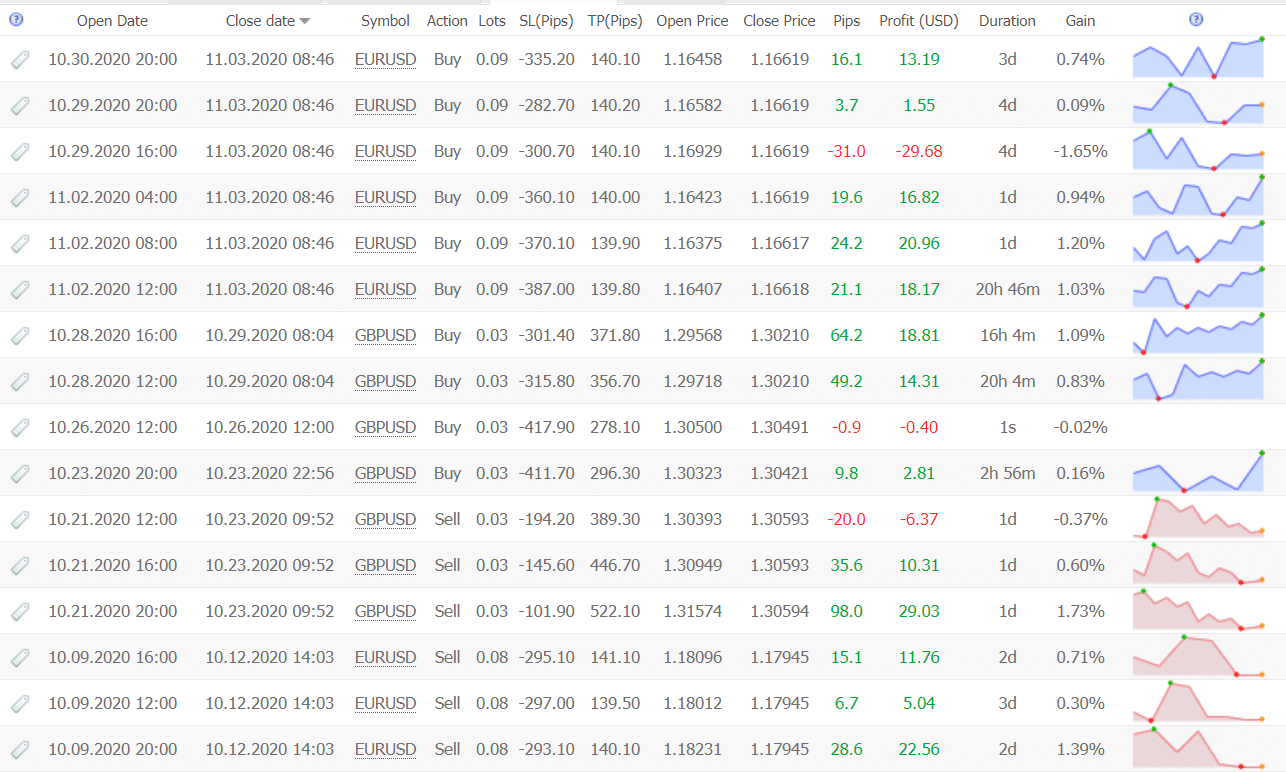Screen dimensions: 1286x772
Task: Open the paperclip icon for trade opened 11.02.2020 08:00
Action: point(20,244)
